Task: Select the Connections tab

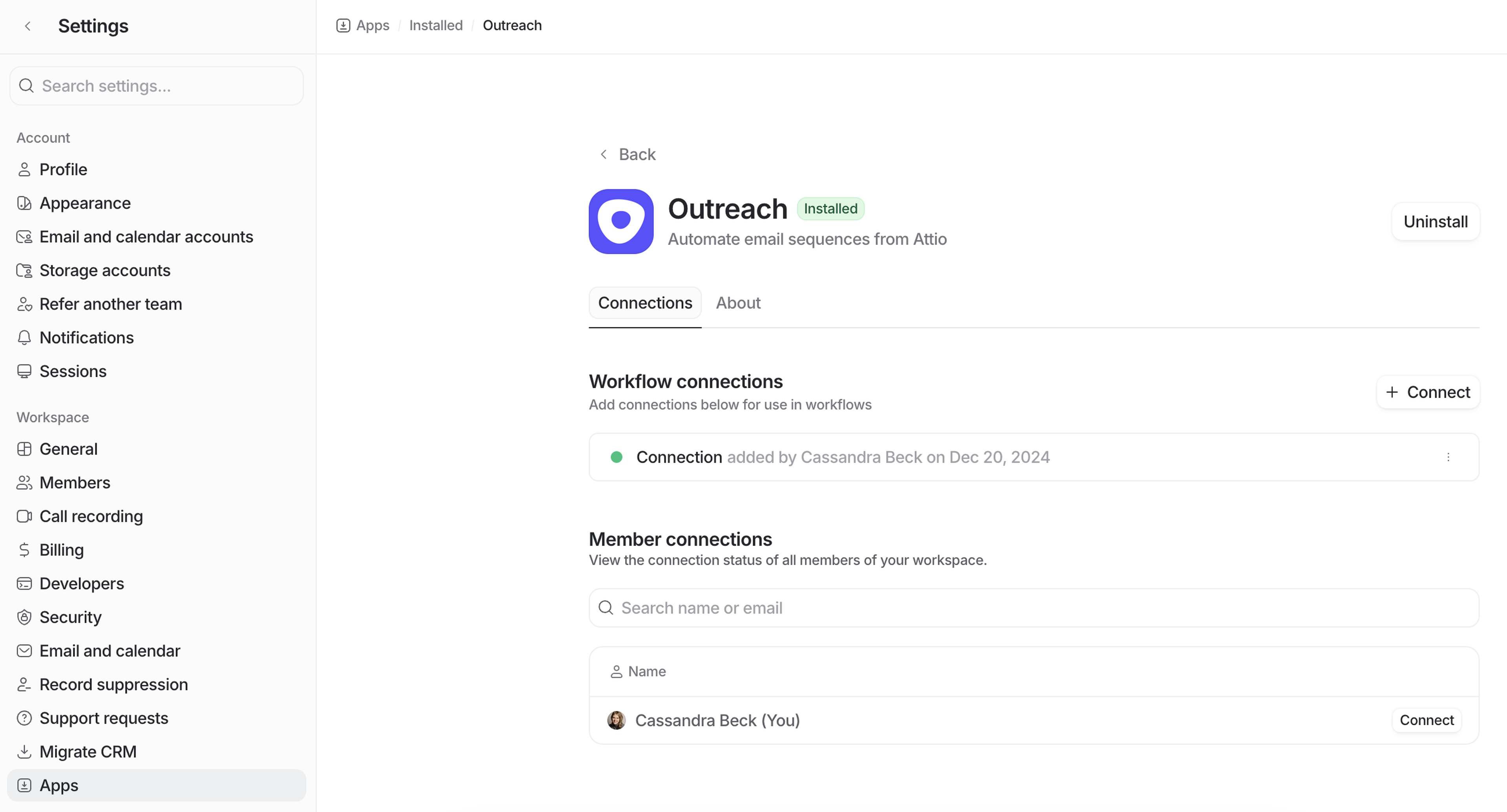Action: click(645, 303)
